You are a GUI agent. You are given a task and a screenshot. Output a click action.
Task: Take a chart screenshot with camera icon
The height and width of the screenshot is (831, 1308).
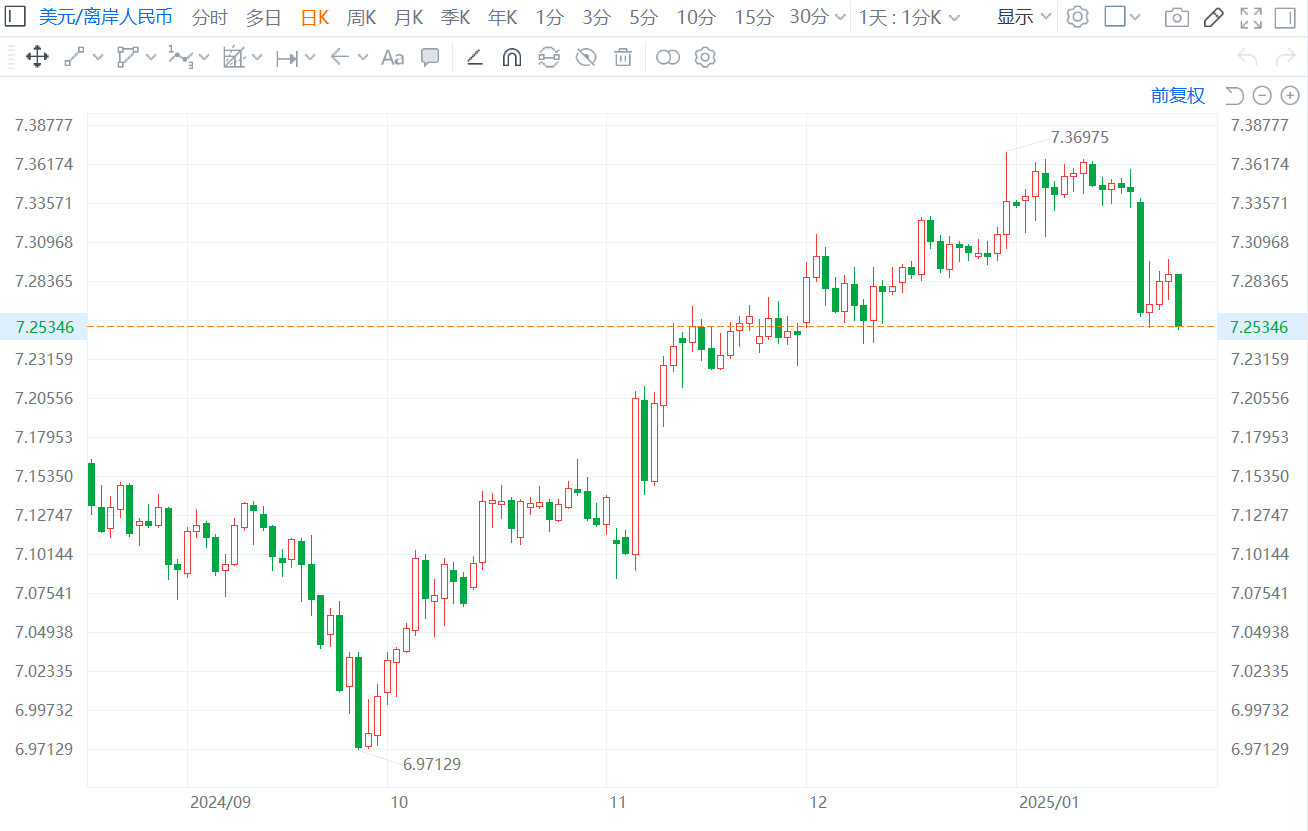[x=1177, y=17]
